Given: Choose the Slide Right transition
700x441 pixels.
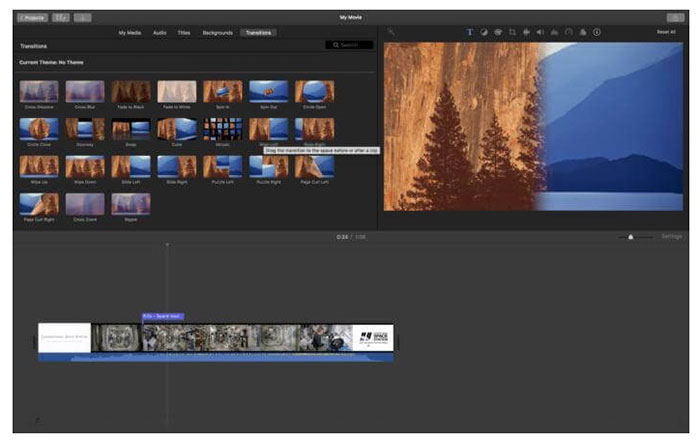Looking at the screenshot, I should [177, 166].
